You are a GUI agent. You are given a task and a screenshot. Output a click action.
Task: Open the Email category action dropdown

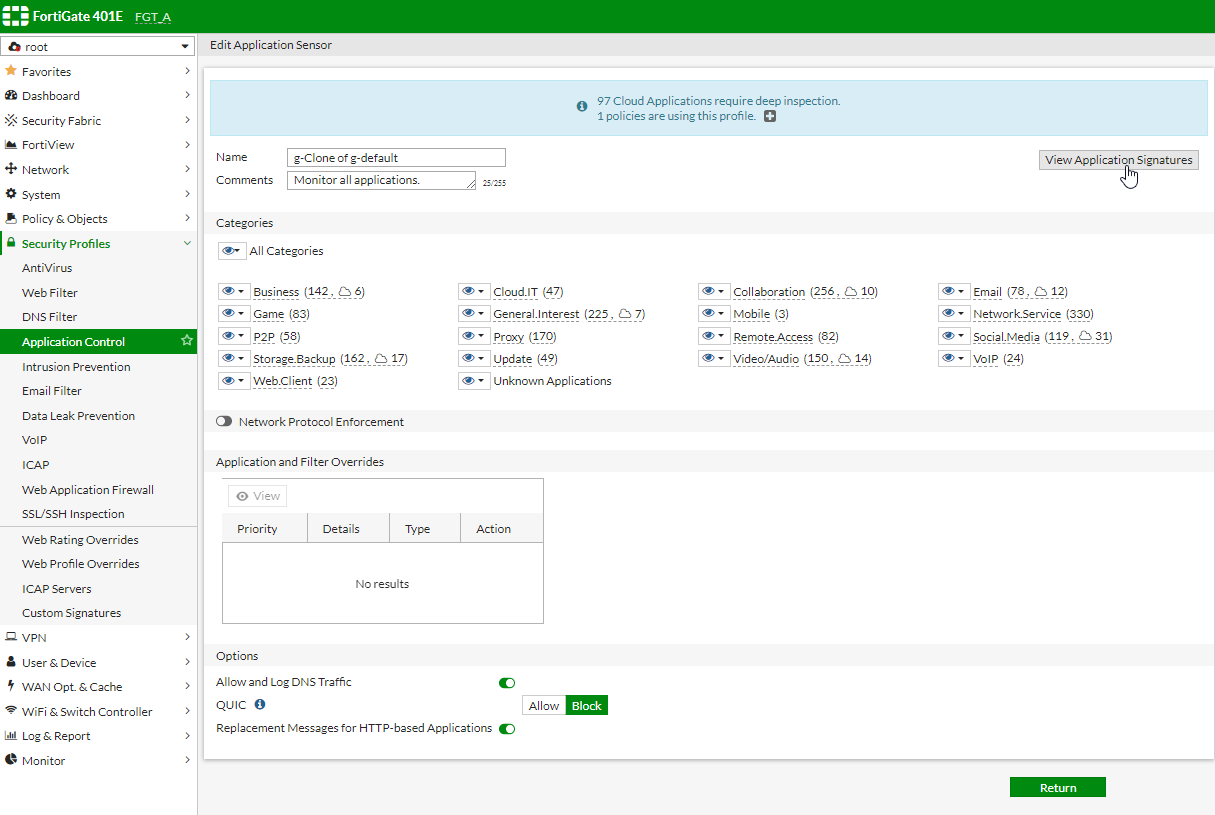(954, 292)
